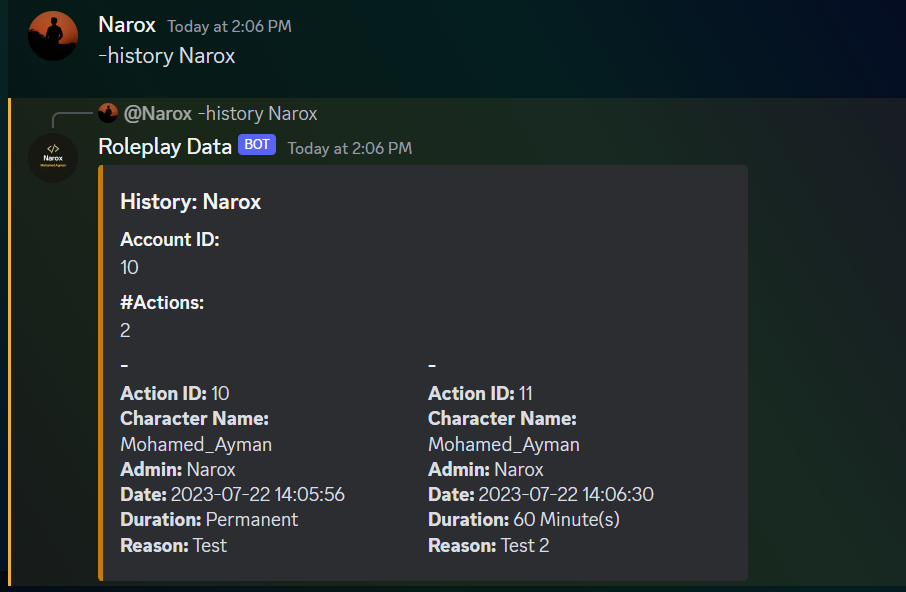Click the @Narox mention in the reply

pyautogui.click(x=158, y=113)
